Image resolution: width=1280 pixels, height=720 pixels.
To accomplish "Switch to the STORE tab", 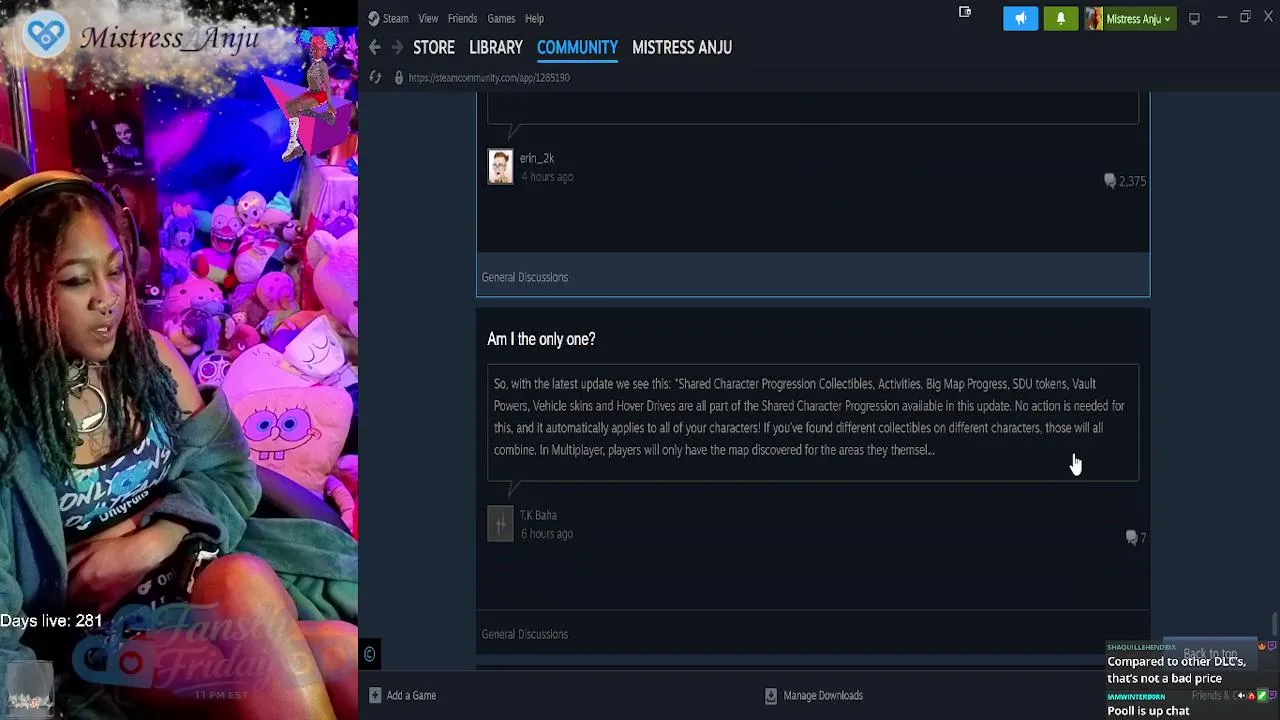I will pos(434,47).
